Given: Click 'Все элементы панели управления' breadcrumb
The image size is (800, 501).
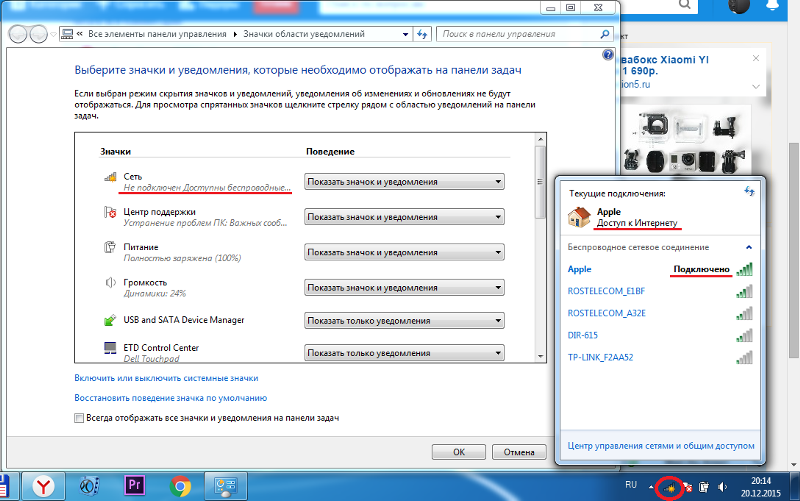Looking at the screenshot, I should click(x=157, y=34).
